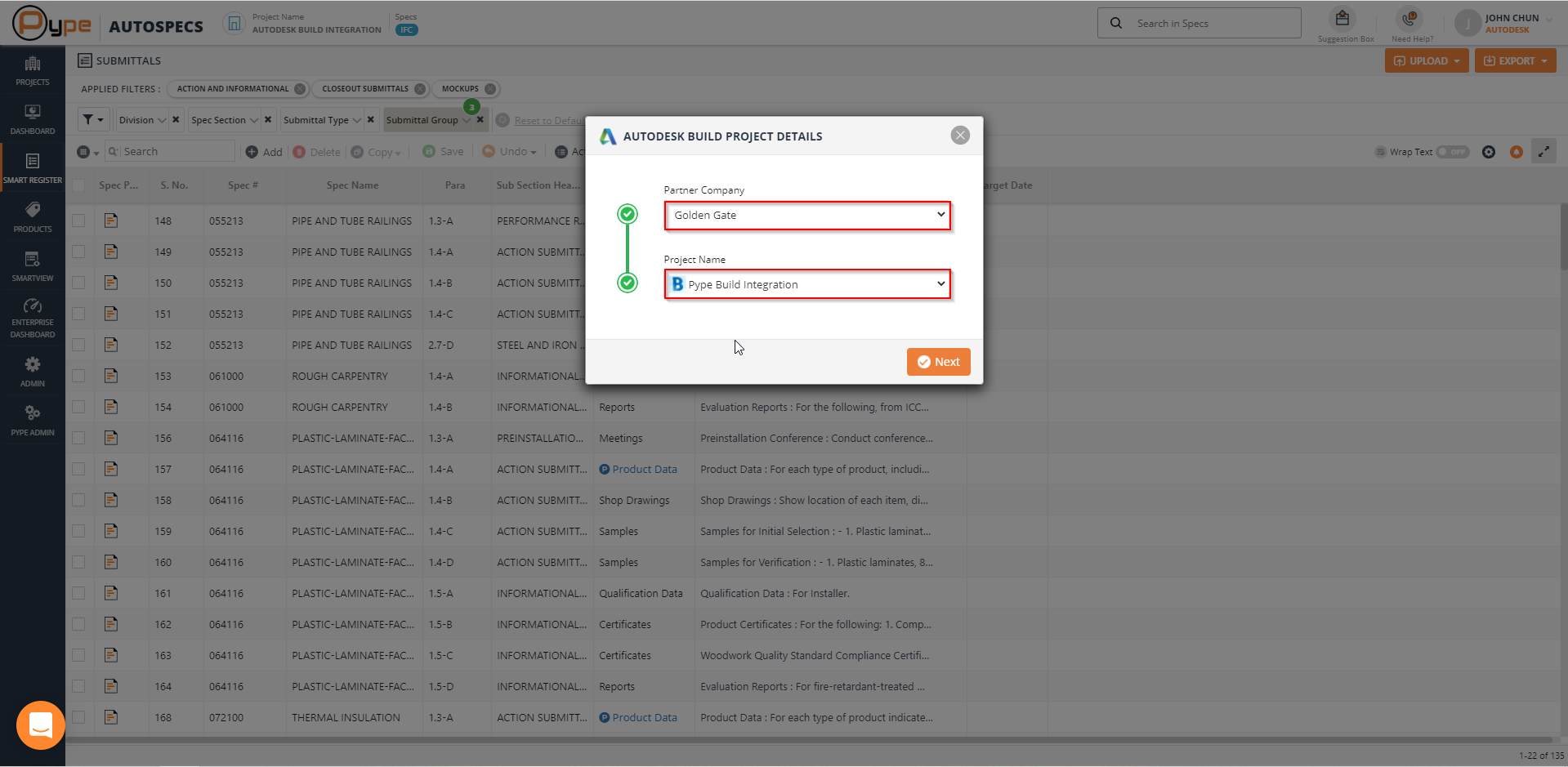Open the Product Data link in row 157
Screen dimensions: 1568x767
(x=645, y=469)
